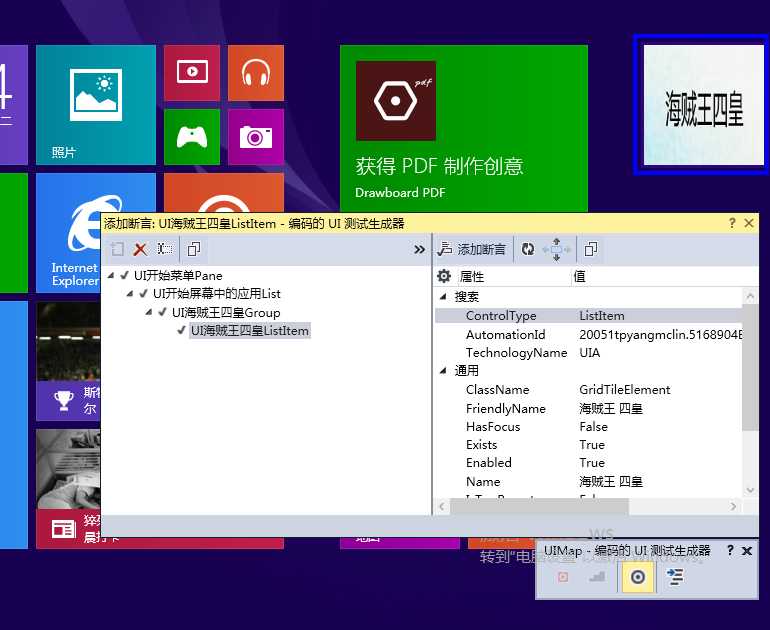
Task: Click the FriendlyName value 海贼王 四皇
Action: point(611,408)
